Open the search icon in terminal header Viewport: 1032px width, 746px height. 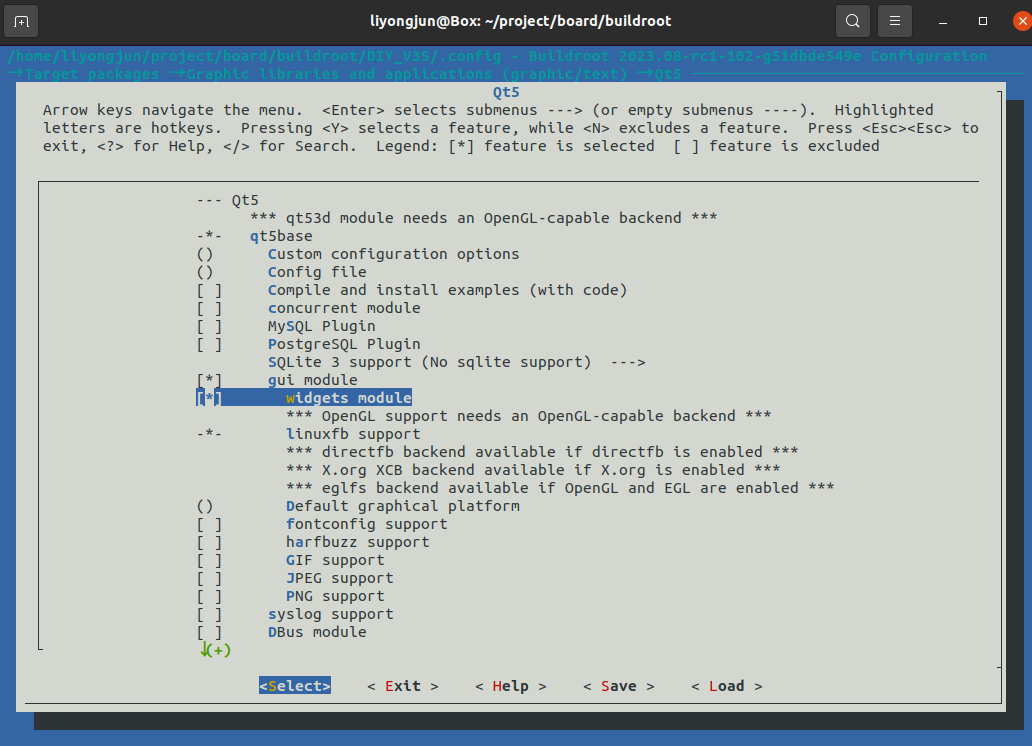coord(851,20)
